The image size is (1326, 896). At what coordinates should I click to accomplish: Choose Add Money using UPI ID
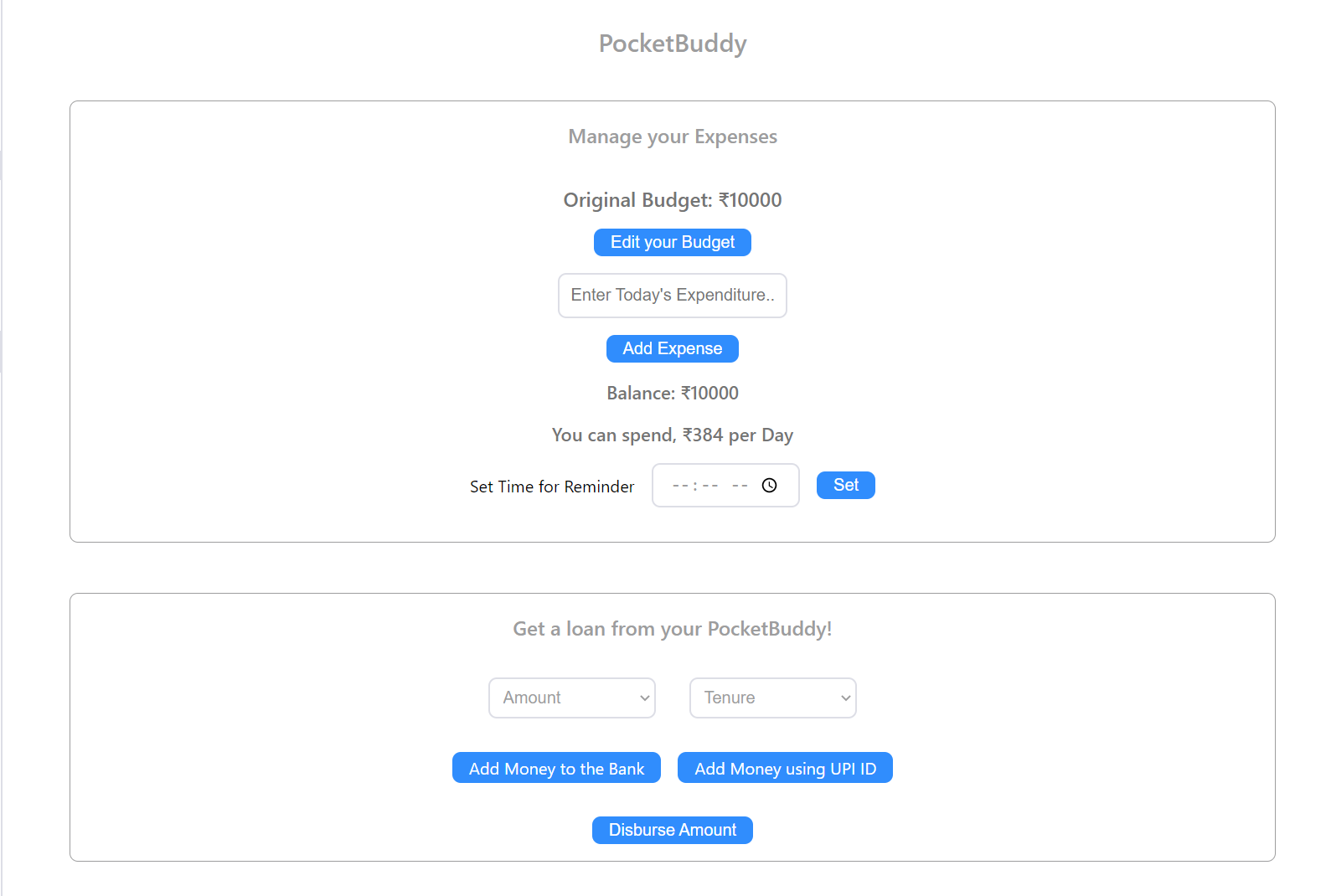[784, 768]
